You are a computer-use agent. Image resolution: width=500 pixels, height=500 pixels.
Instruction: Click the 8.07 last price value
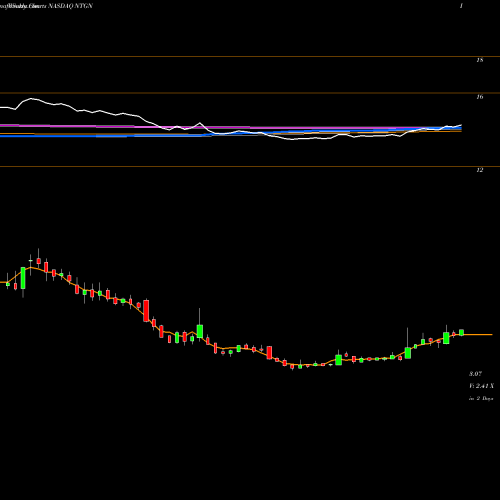tap(476, 374)
